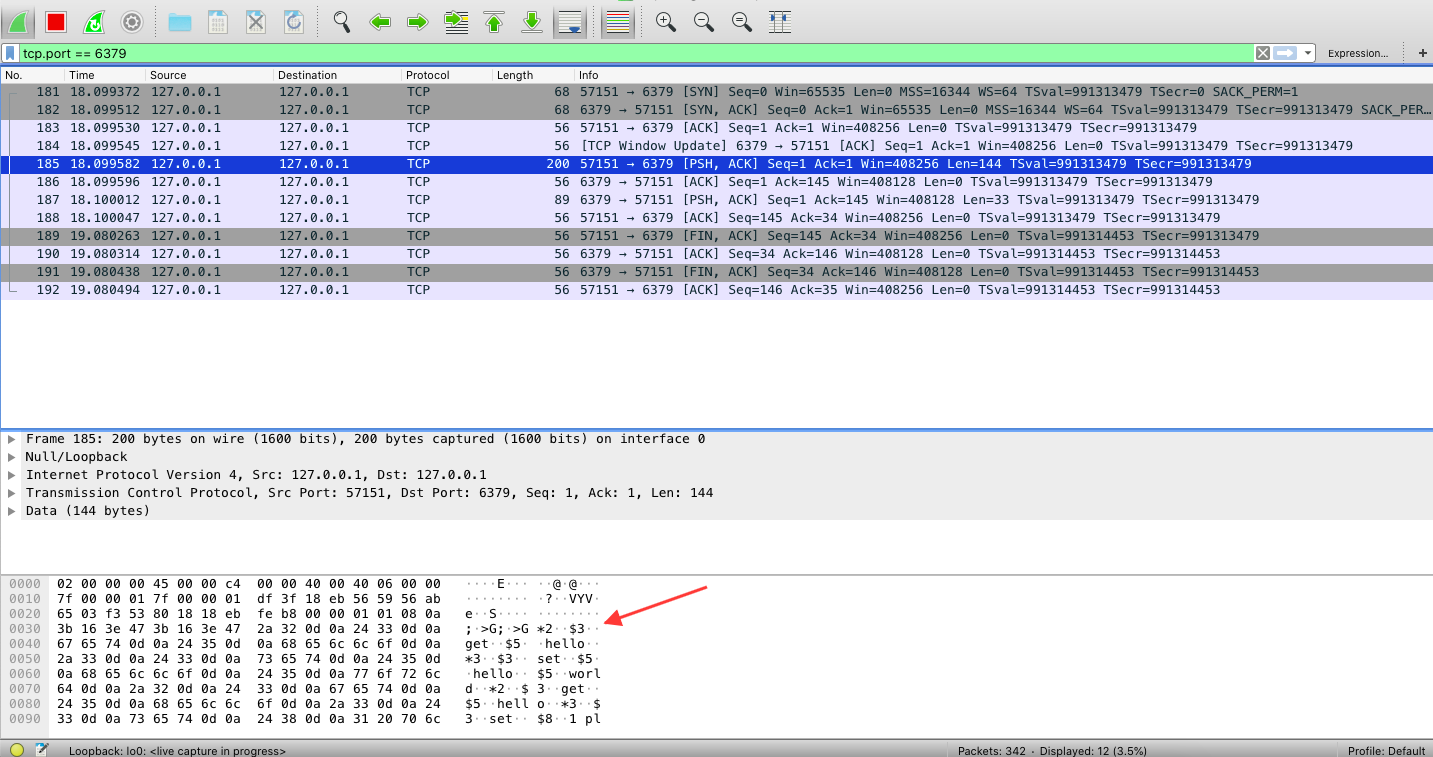Select packet 183 in the list

coord(716,128)
